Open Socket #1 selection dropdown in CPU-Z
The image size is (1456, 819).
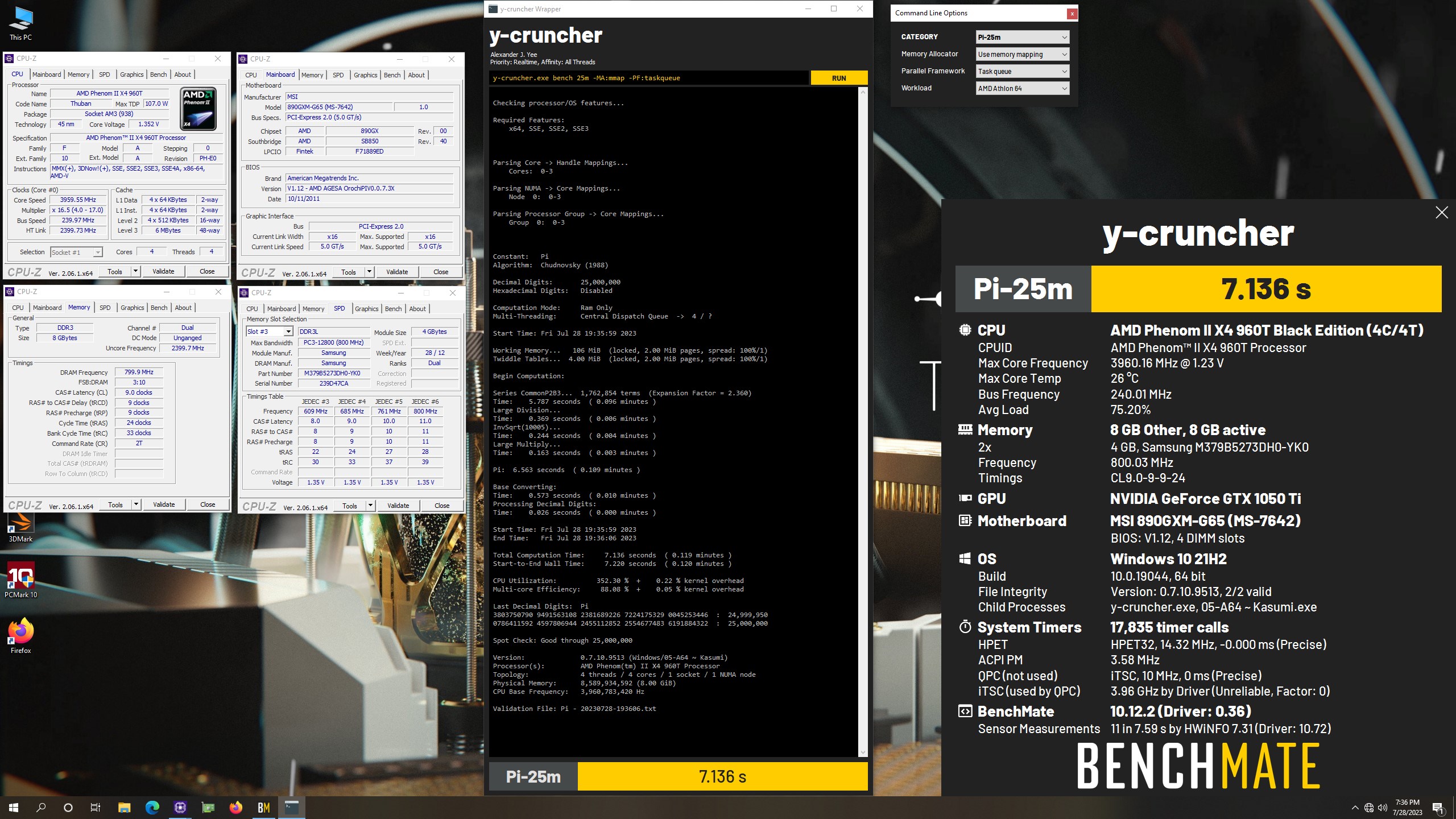tap(76, 252)
